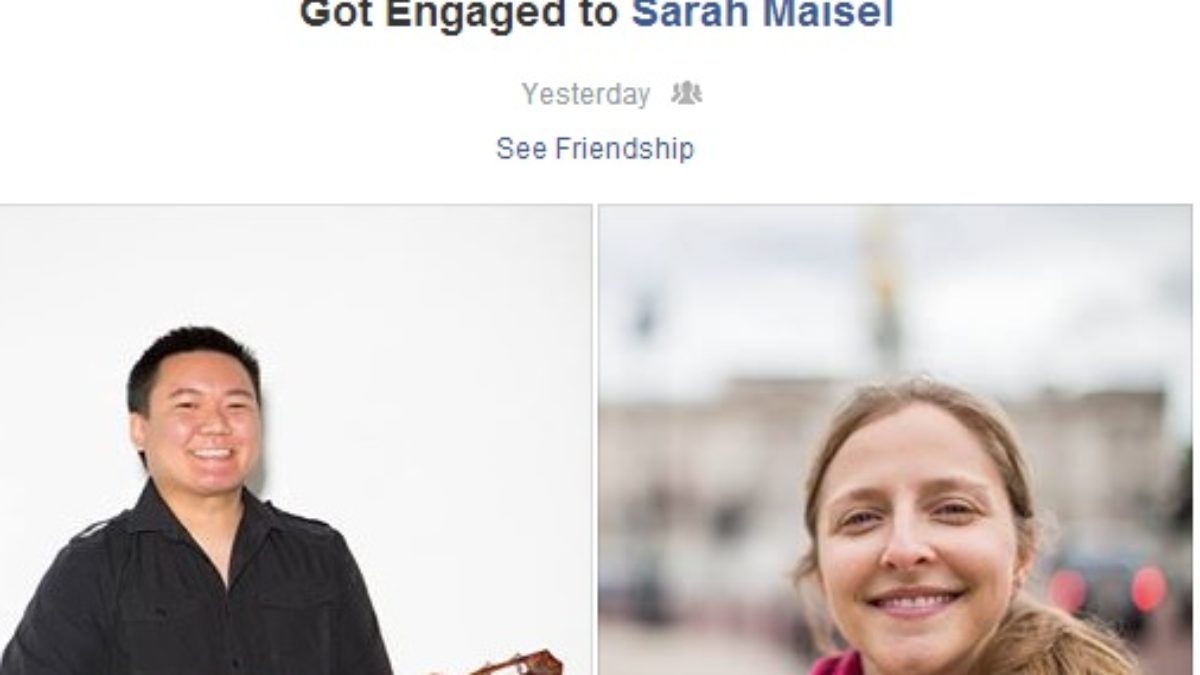Open Sarah Maisel's profile link
The image size is (1200, 675).
(762, 15)
